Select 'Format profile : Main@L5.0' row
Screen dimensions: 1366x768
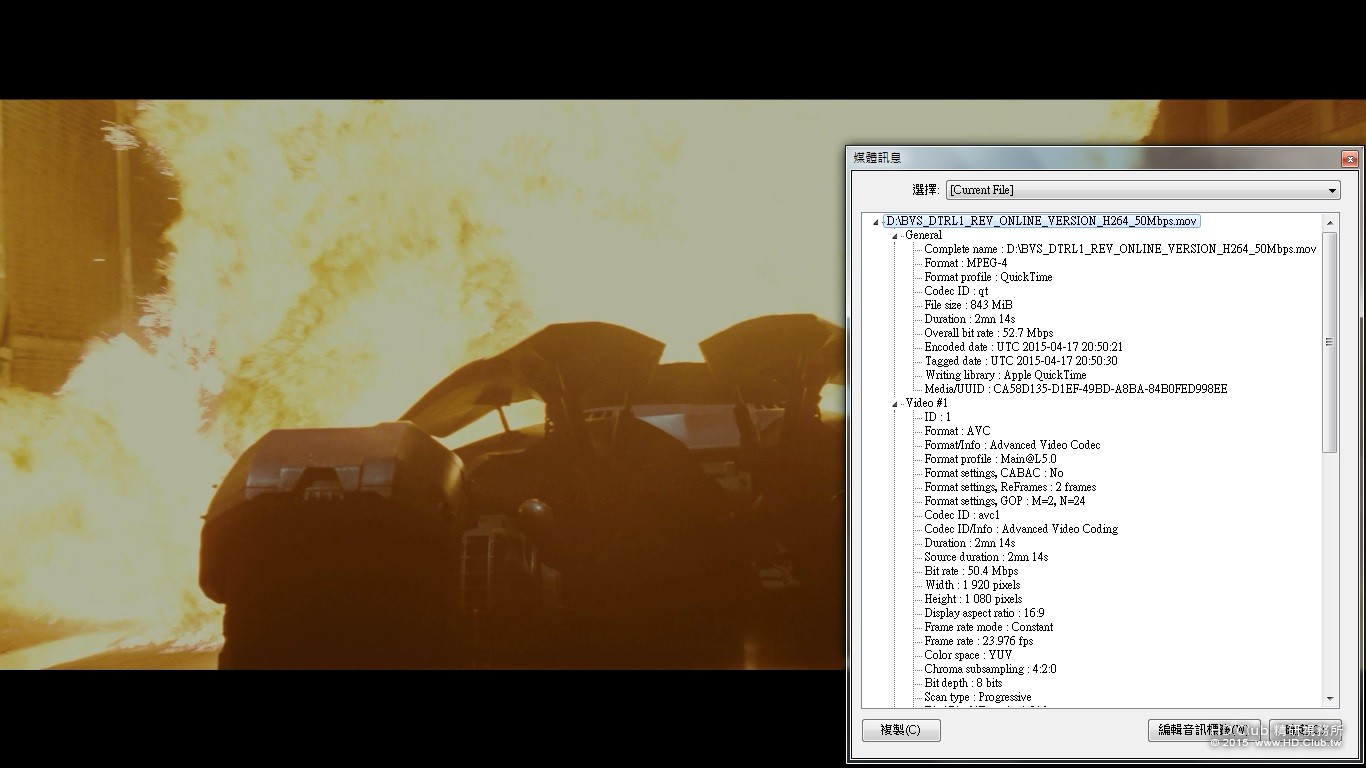pyautogui.click(x=990, y=459)
